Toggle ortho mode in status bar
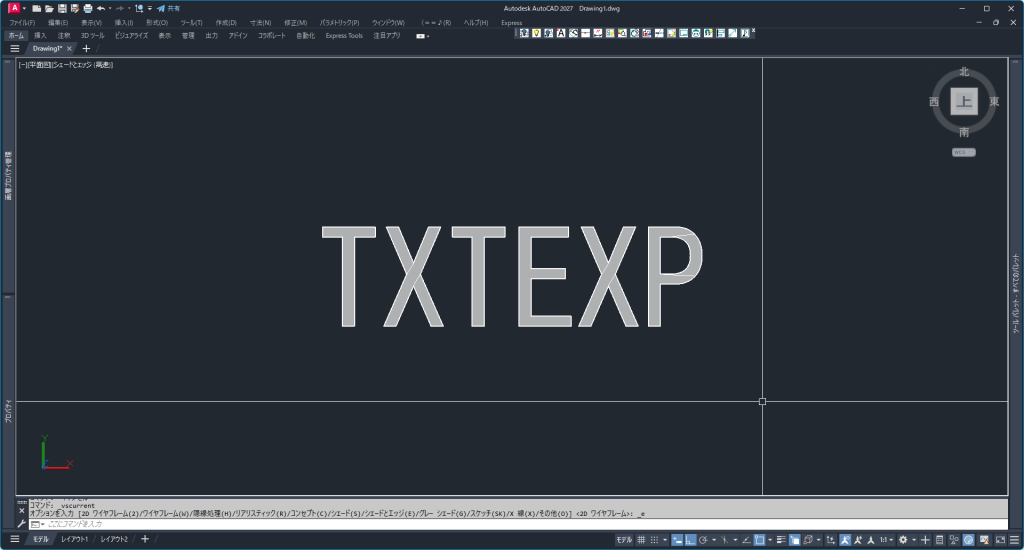Screen dimensions: 1024x550 (x=691, y=539)
